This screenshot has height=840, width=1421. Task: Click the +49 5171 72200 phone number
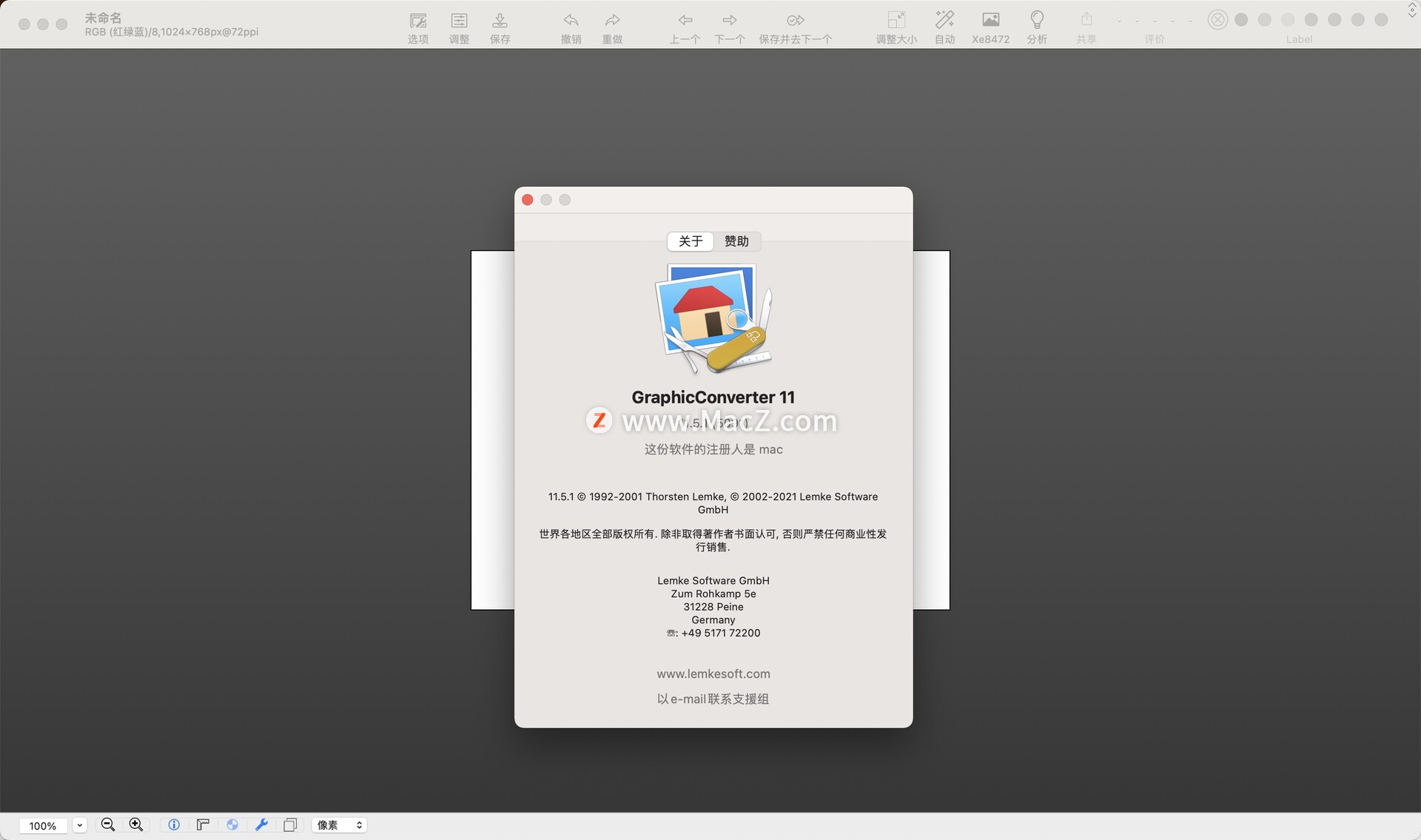[x=721, y=633]
